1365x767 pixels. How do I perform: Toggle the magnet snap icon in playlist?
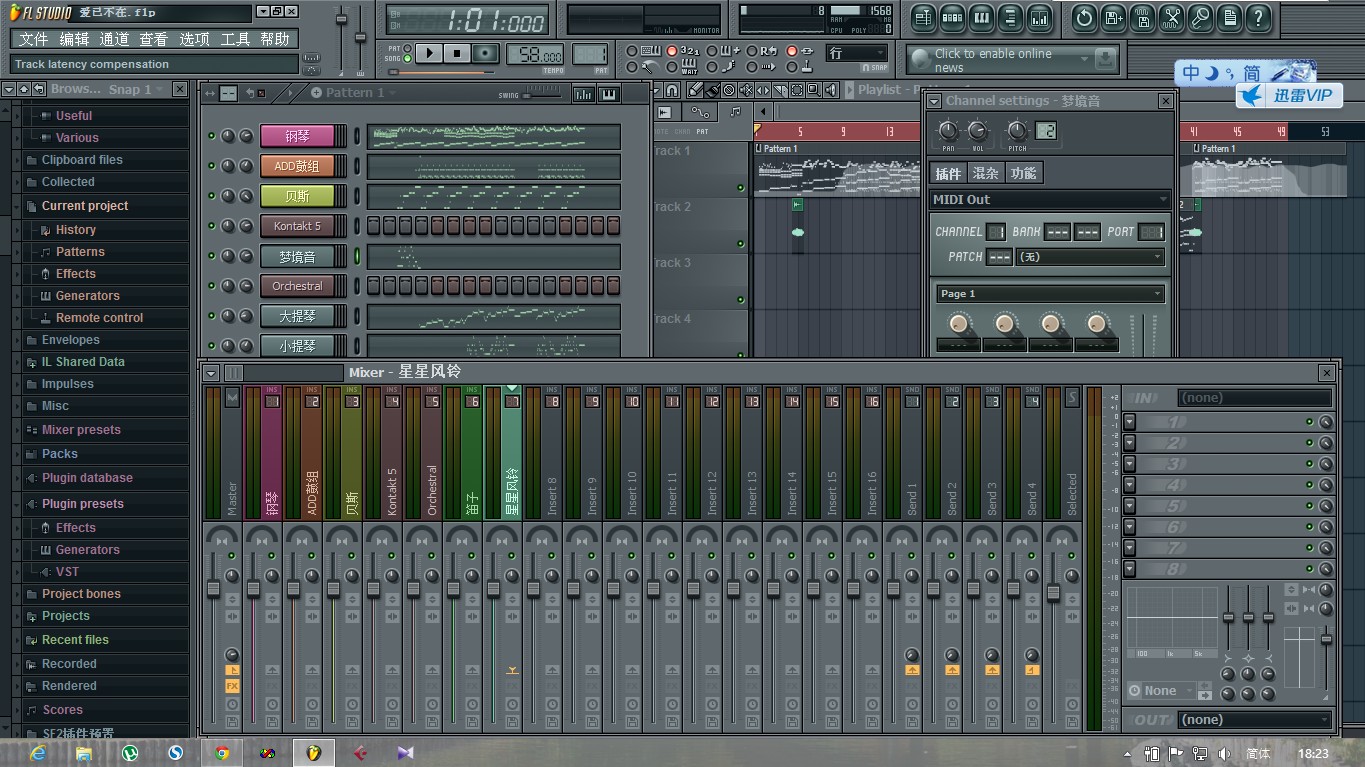click(672, 90)
